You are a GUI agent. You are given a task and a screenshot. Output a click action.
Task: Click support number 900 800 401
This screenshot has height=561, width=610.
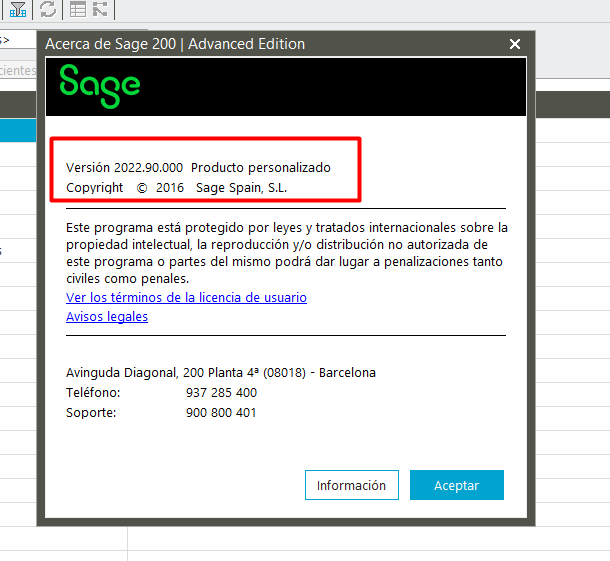(x=221, y=413)
